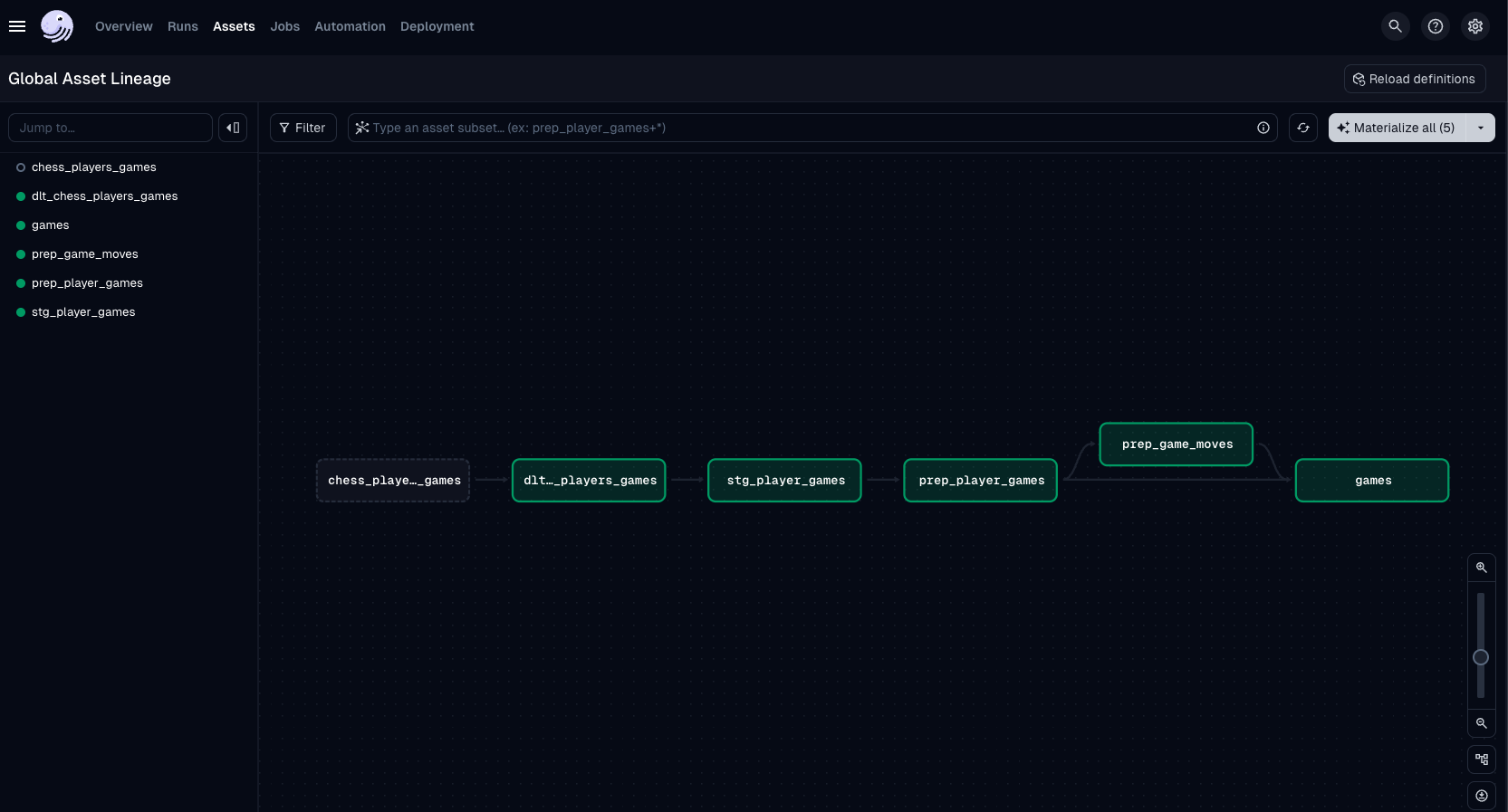Click the graph zoom slider handle
Viewport: 1508px width, 812px height.
[x=1481, y=657]
